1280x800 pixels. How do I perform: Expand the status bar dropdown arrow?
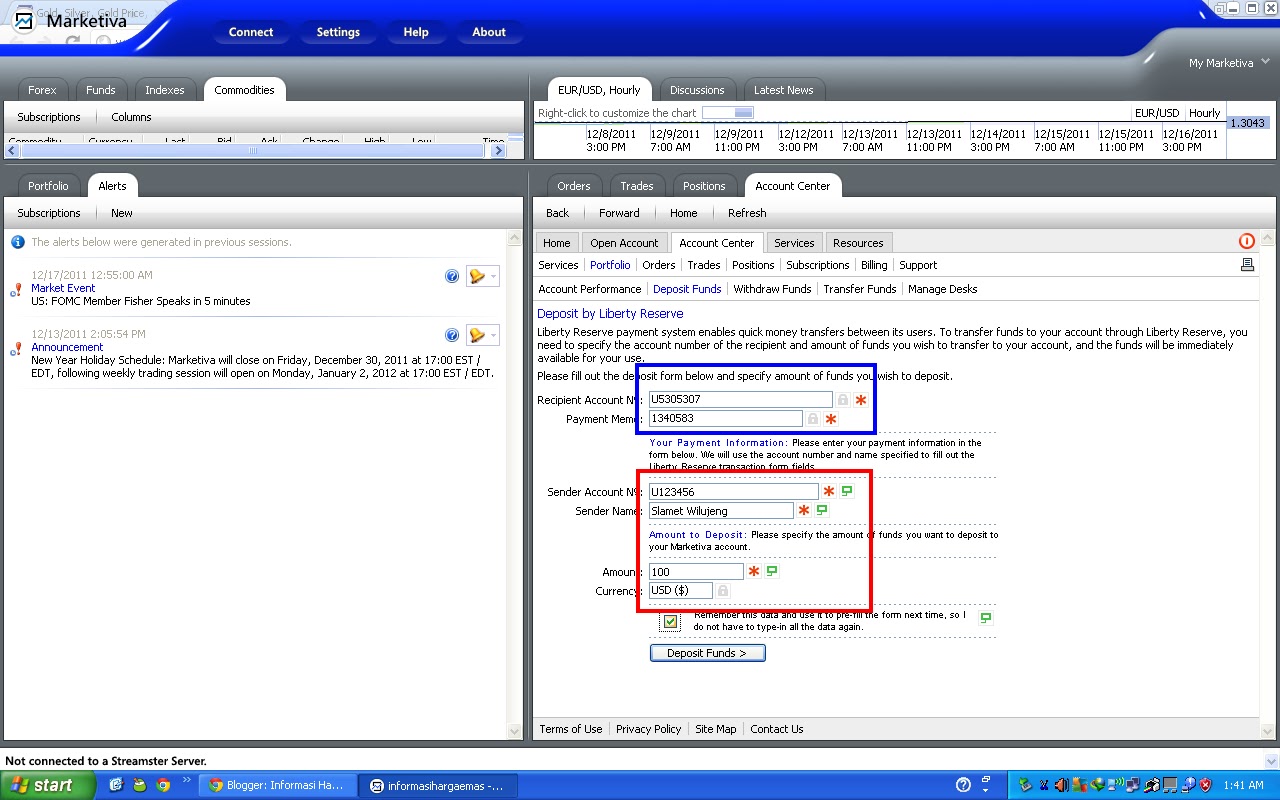coord(1271,761)
